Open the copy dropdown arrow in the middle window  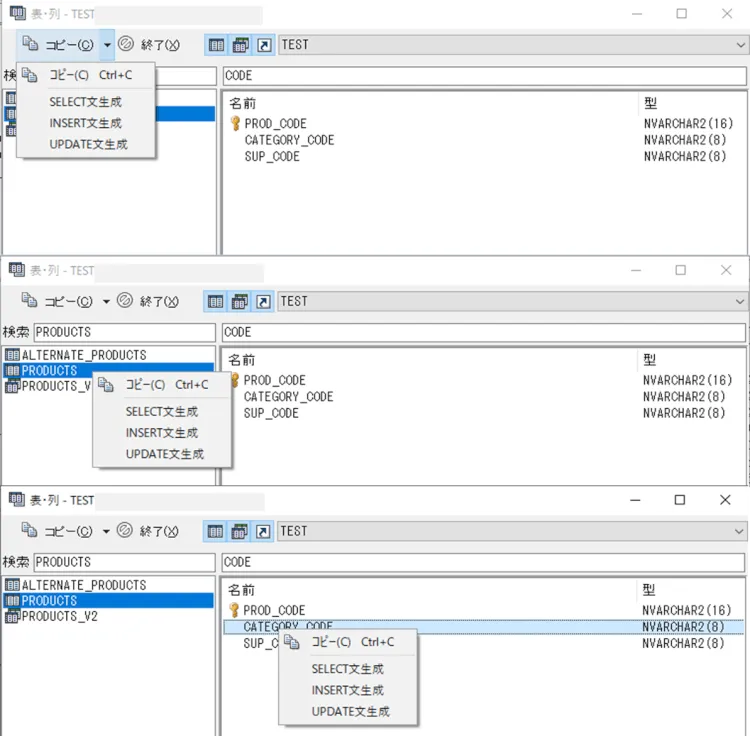(x=106, y=302)
